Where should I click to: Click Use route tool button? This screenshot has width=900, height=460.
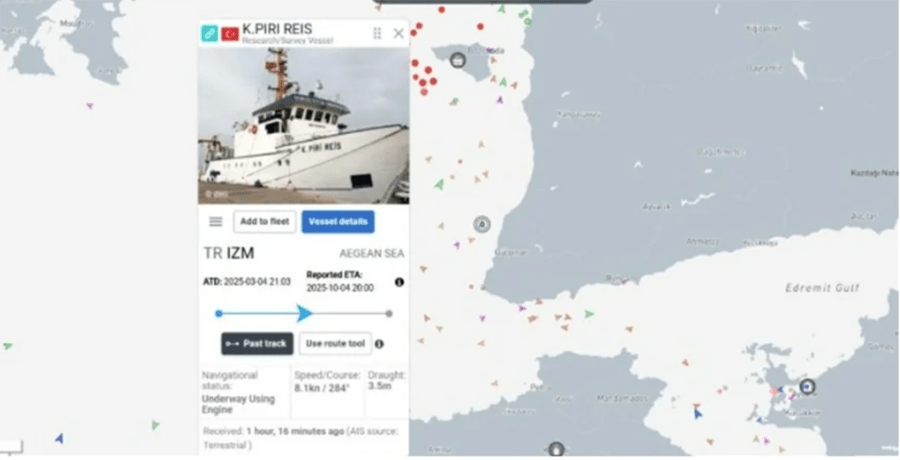[x=335, y=344]
